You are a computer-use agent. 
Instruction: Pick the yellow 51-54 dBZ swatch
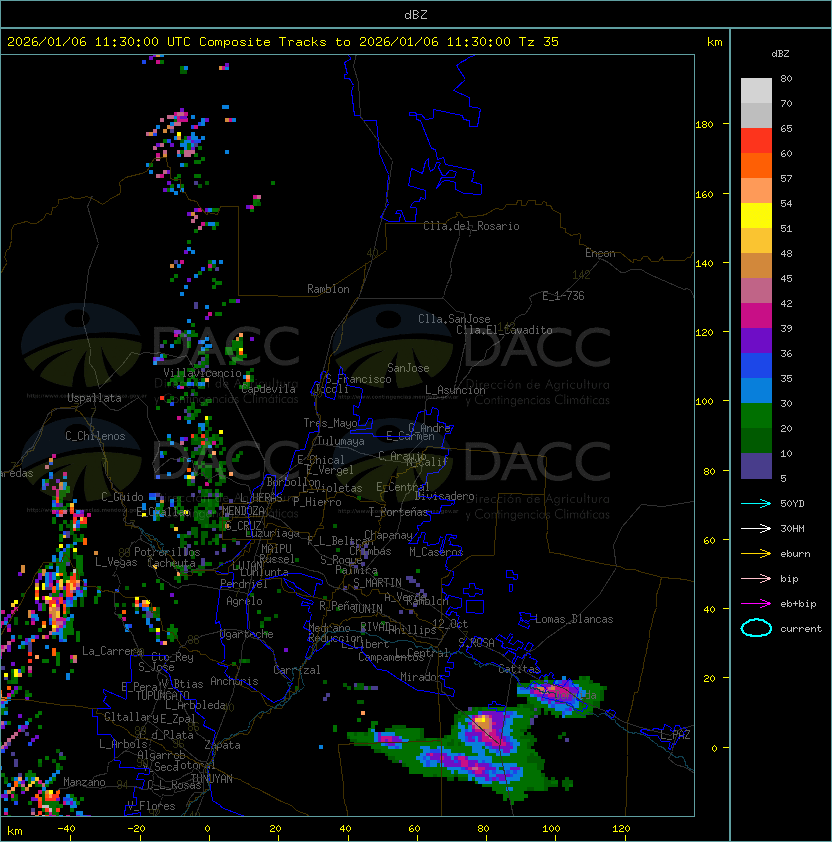click(x=756, y=215)
